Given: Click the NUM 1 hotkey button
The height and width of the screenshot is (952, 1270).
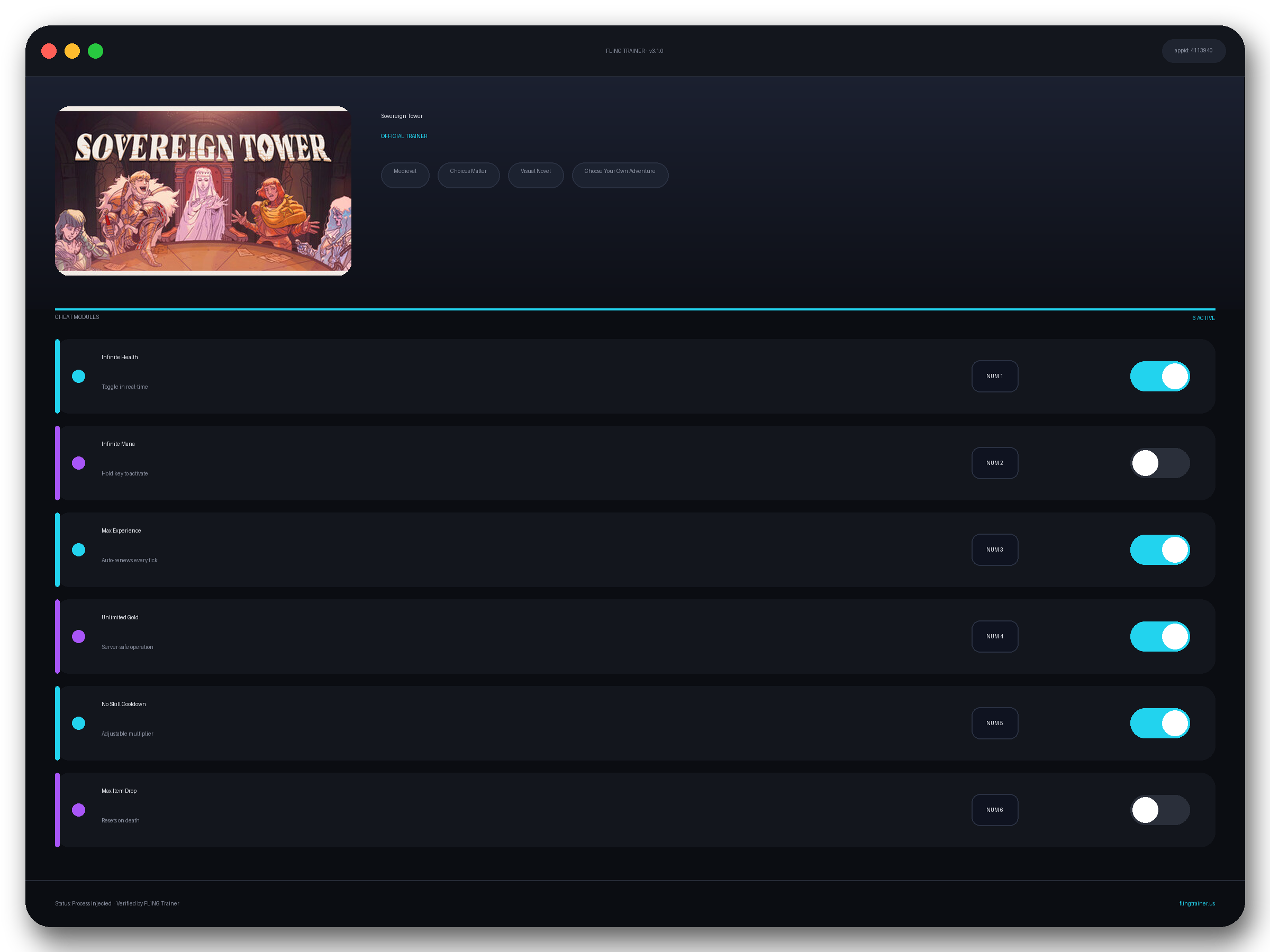Looking at the screenshot, I should (994, 377).
